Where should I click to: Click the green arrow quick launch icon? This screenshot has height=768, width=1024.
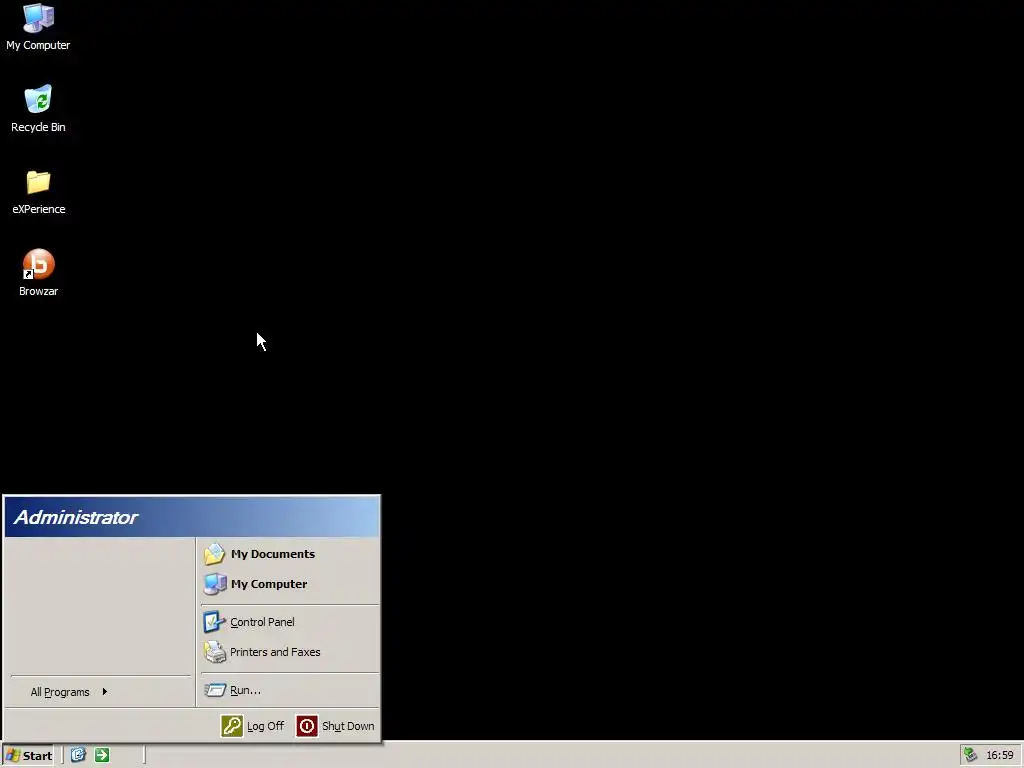click(x=102, y=755)
